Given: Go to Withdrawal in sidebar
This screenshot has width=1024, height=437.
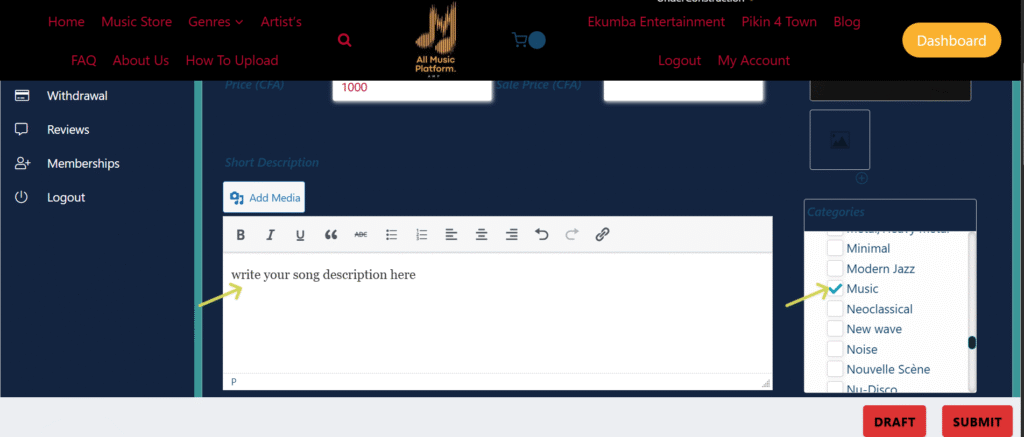Looking at the screenshot, I should pyautogui.click(x=76, y=96).
